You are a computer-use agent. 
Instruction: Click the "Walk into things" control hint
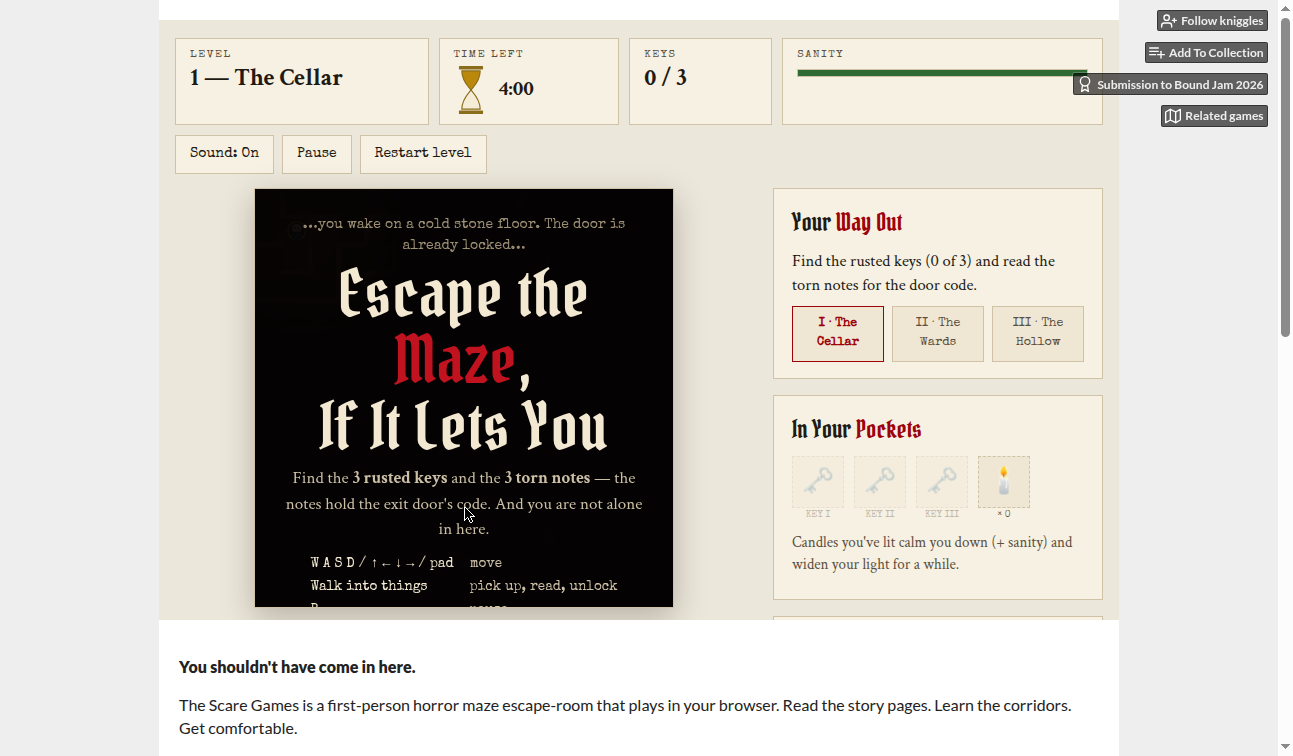tap(369, 586)
